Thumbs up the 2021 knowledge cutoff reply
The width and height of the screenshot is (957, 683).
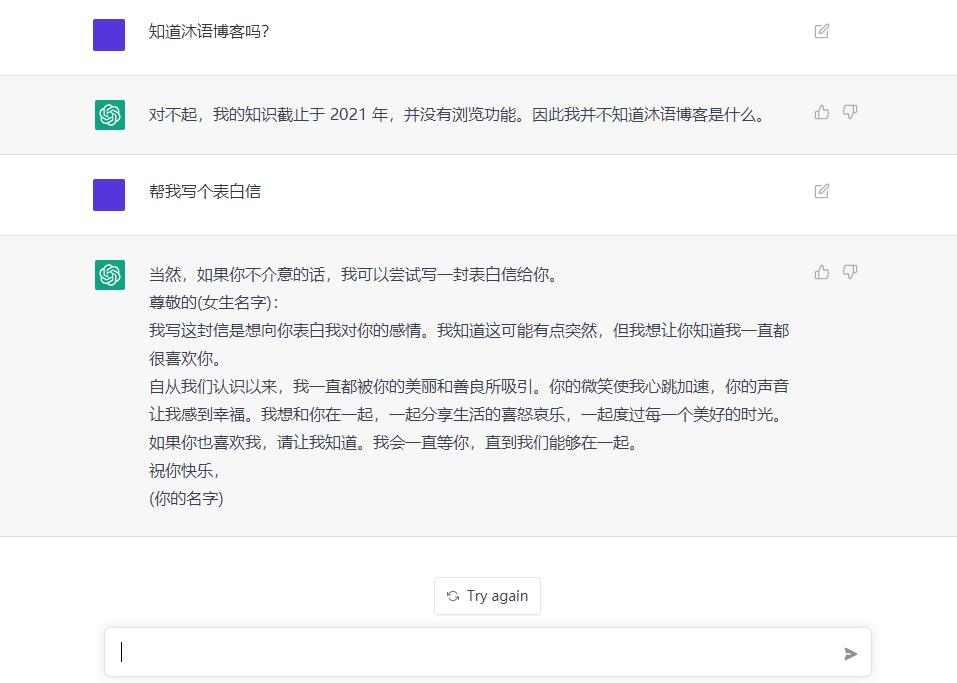822,112
